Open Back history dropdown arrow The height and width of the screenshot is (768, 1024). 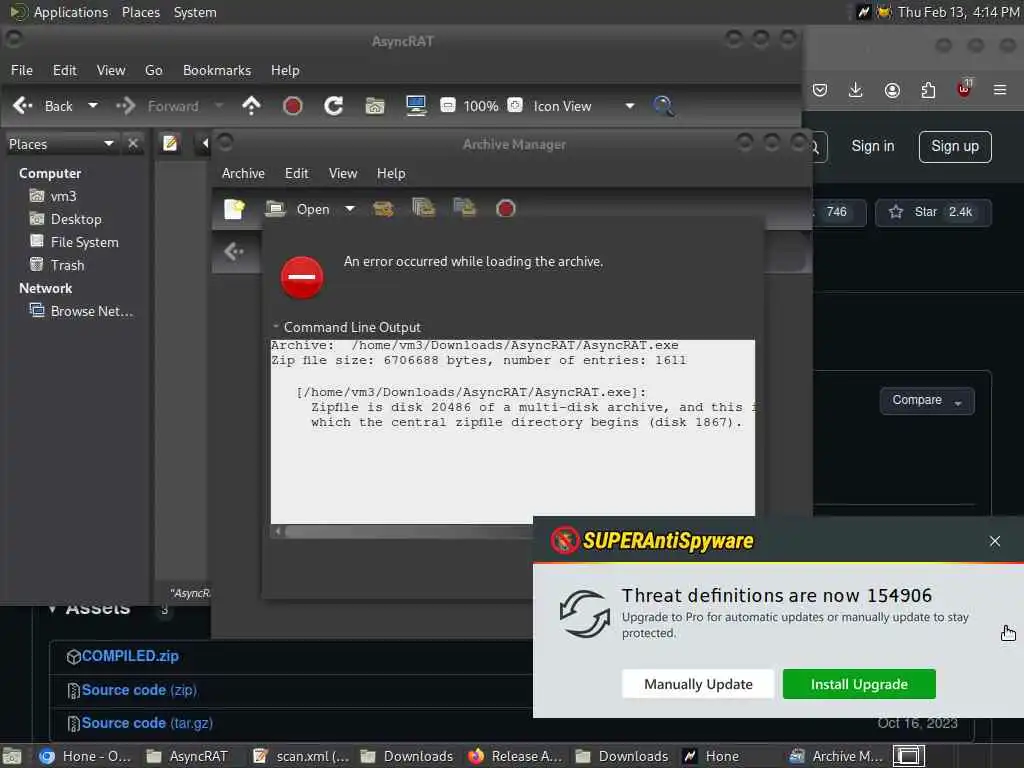click(93, 106)
